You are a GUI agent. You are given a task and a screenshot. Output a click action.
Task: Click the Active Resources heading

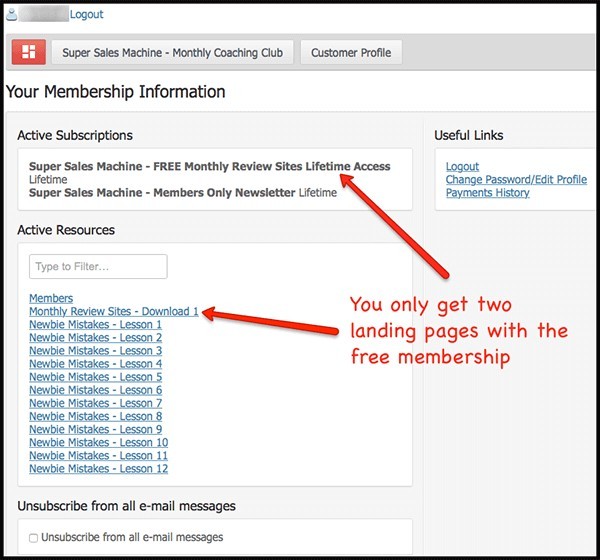(x=66, y=230)
